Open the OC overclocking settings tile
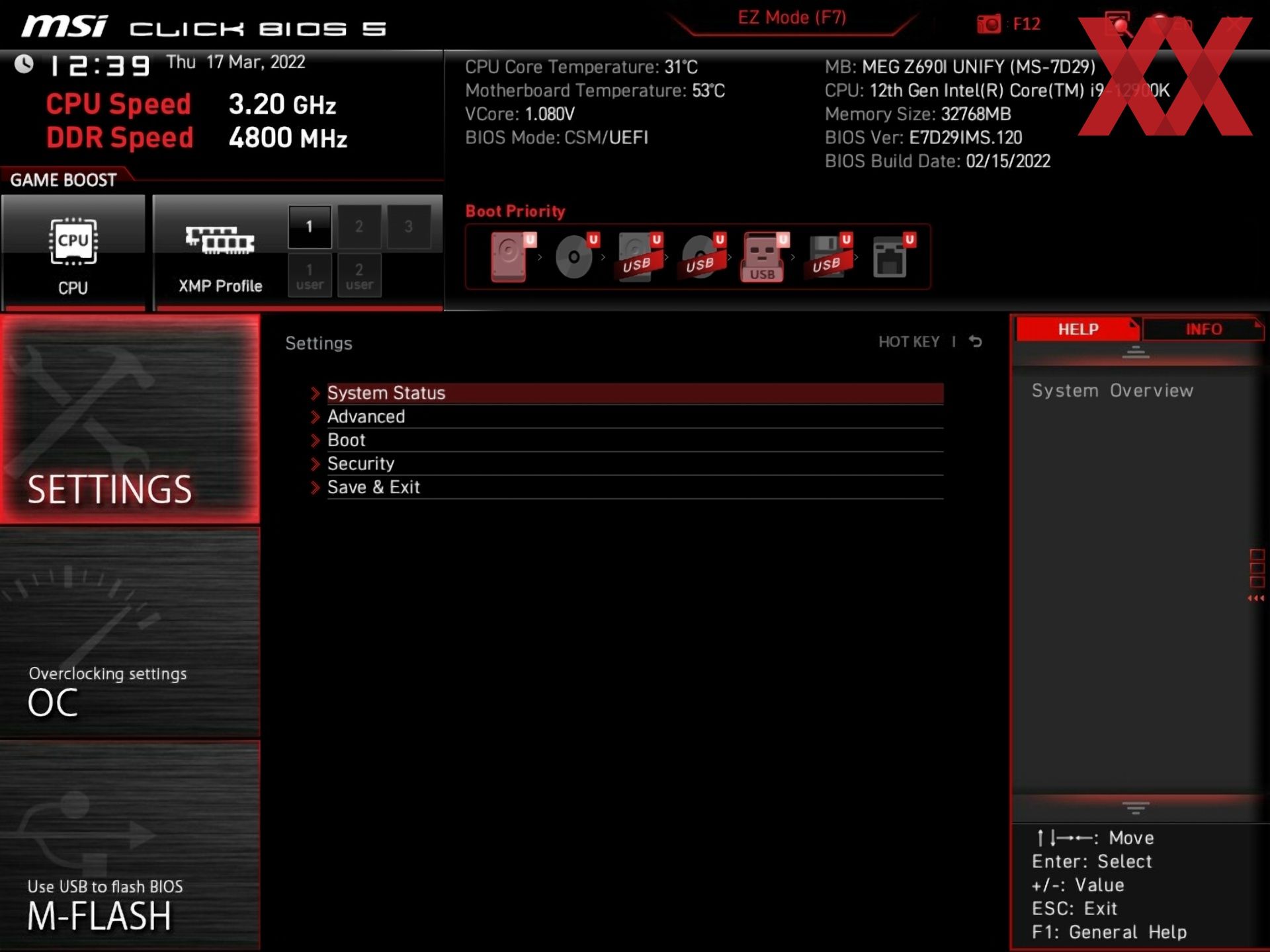The height and width of the screenshot is (952, 1270). 130,633
